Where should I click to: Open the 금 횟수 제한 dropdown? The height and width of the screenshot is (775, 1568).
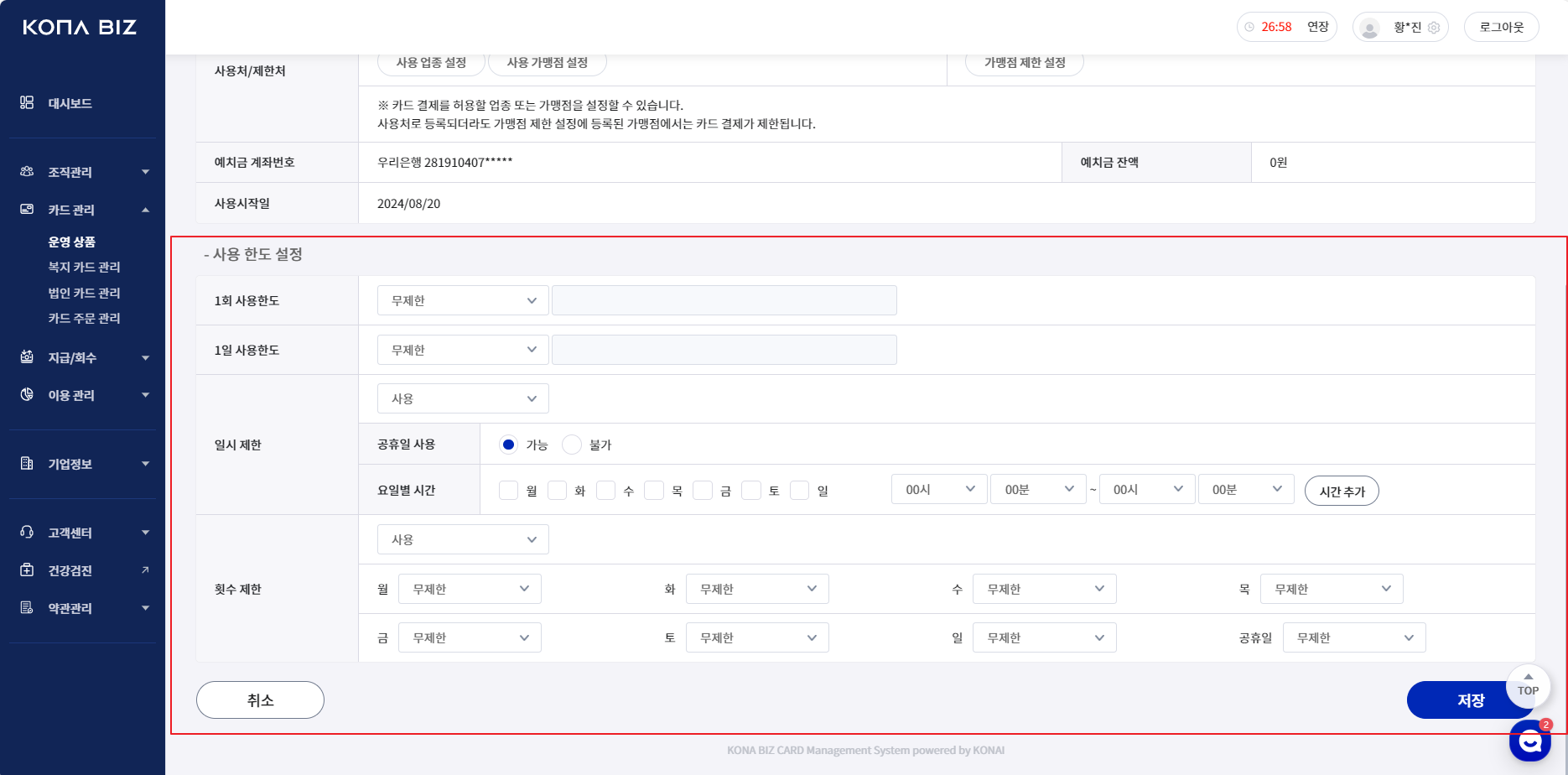[470, 637]
